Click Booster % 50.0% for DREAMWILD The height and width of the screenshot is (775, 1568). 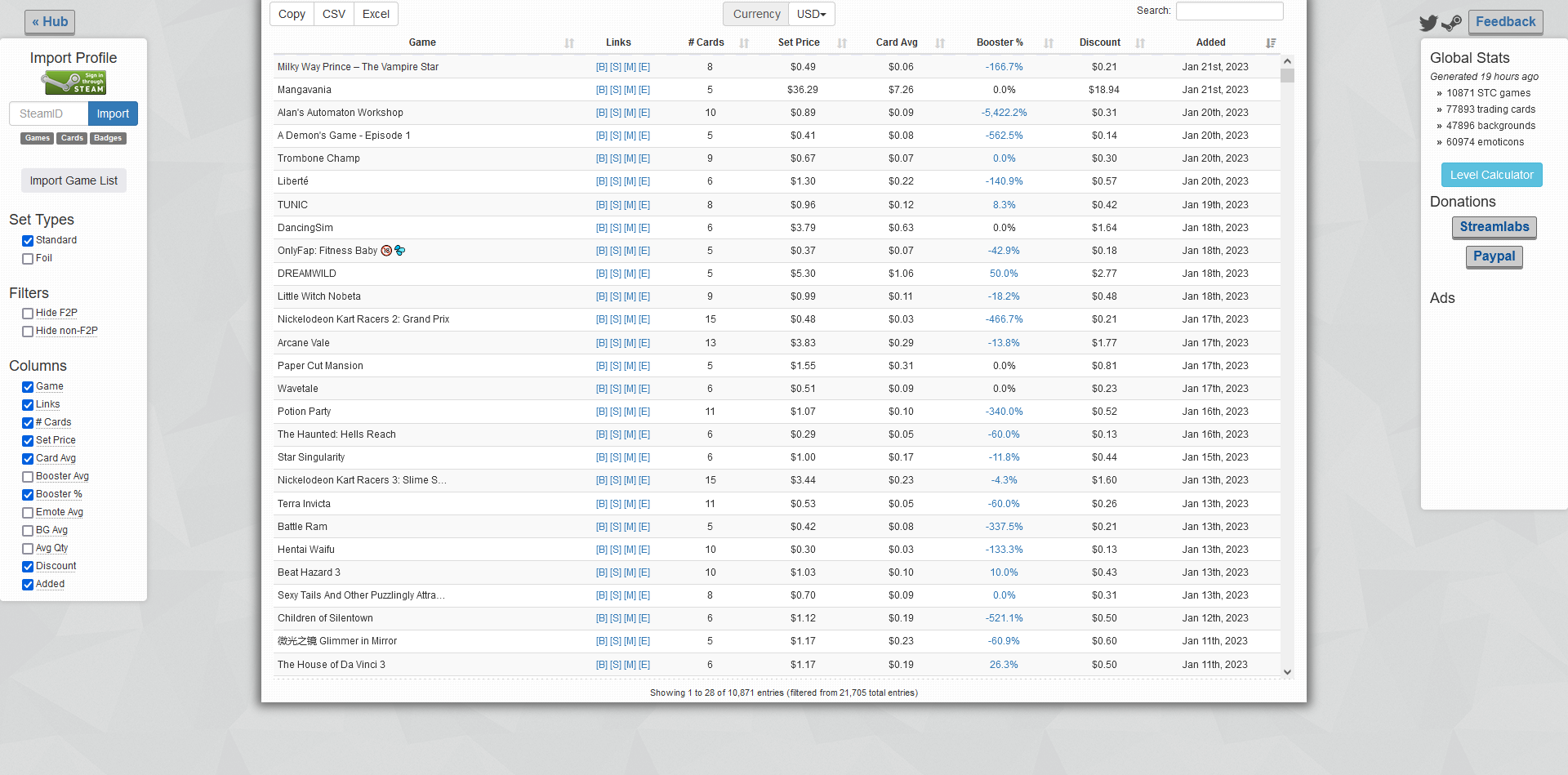pos(1004,274)
